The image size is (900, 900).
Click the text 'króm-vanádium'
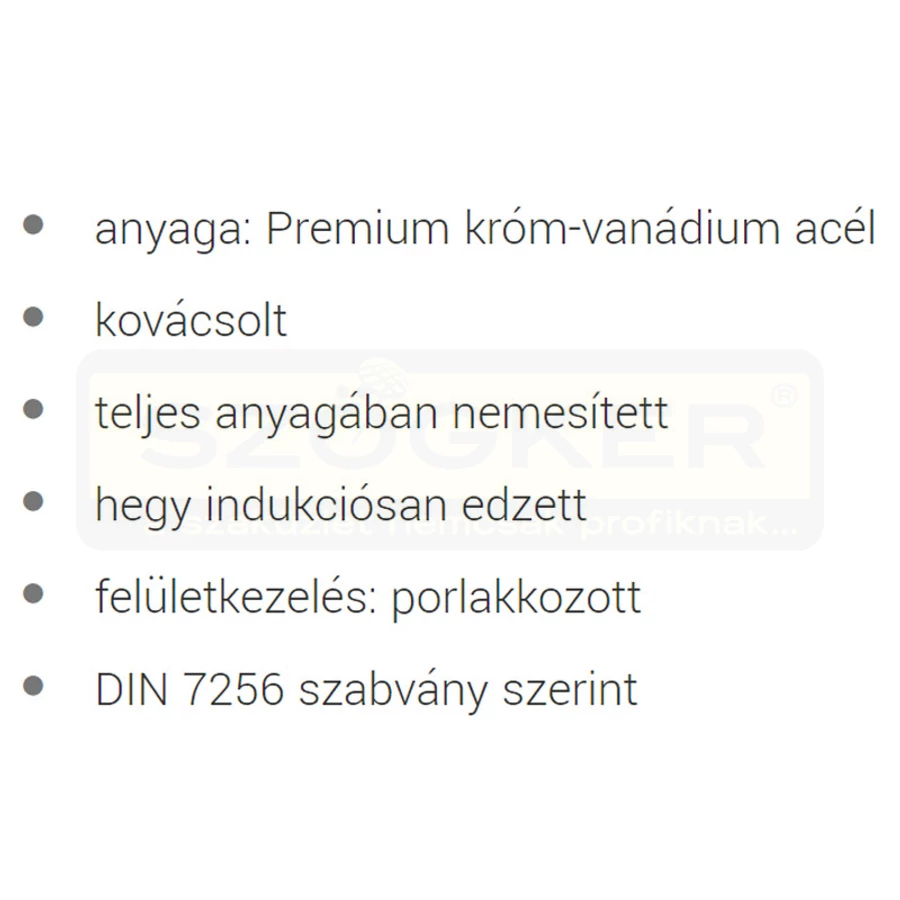[622, 227]
